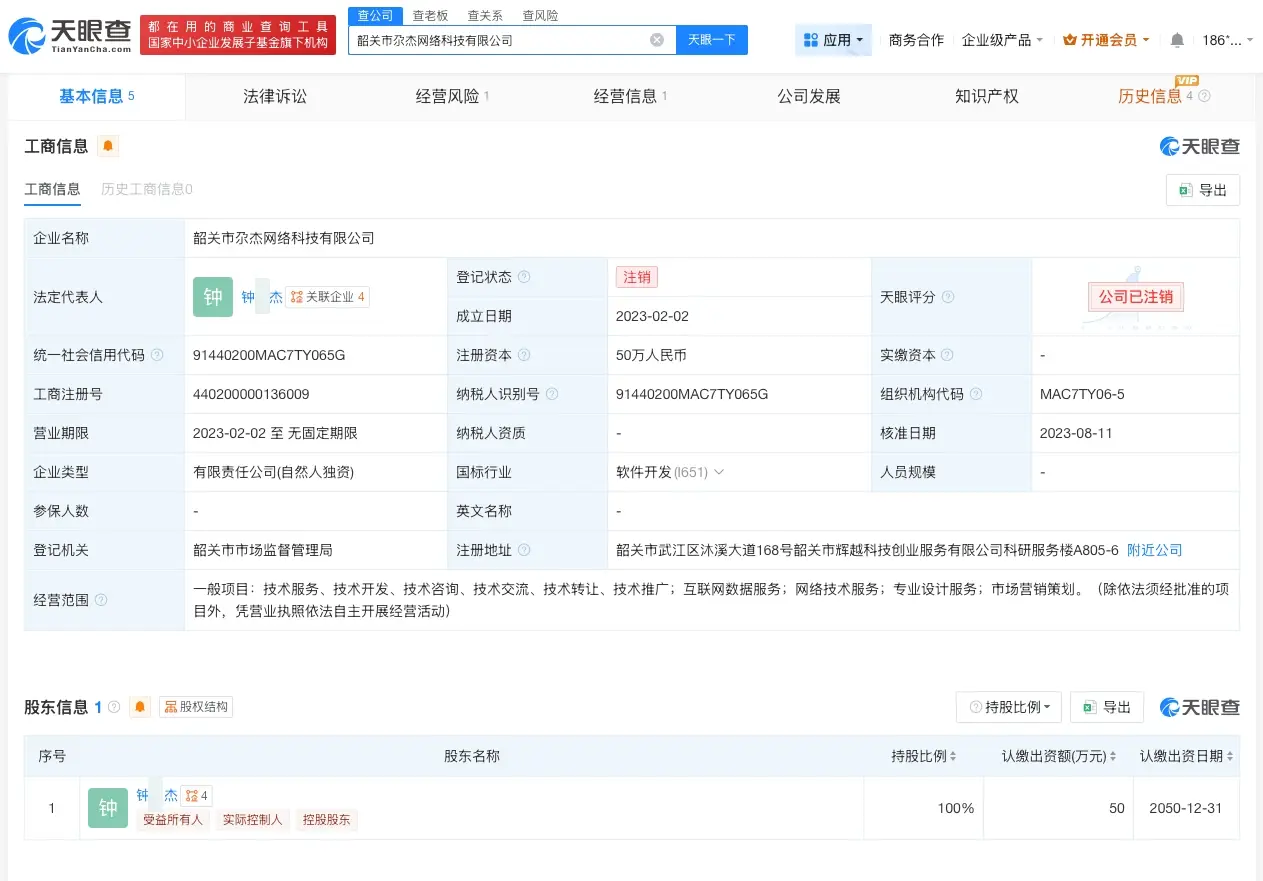Select 查风险 search tab
This screenshot has height=881, width=1263.
[x=540, y=15]
